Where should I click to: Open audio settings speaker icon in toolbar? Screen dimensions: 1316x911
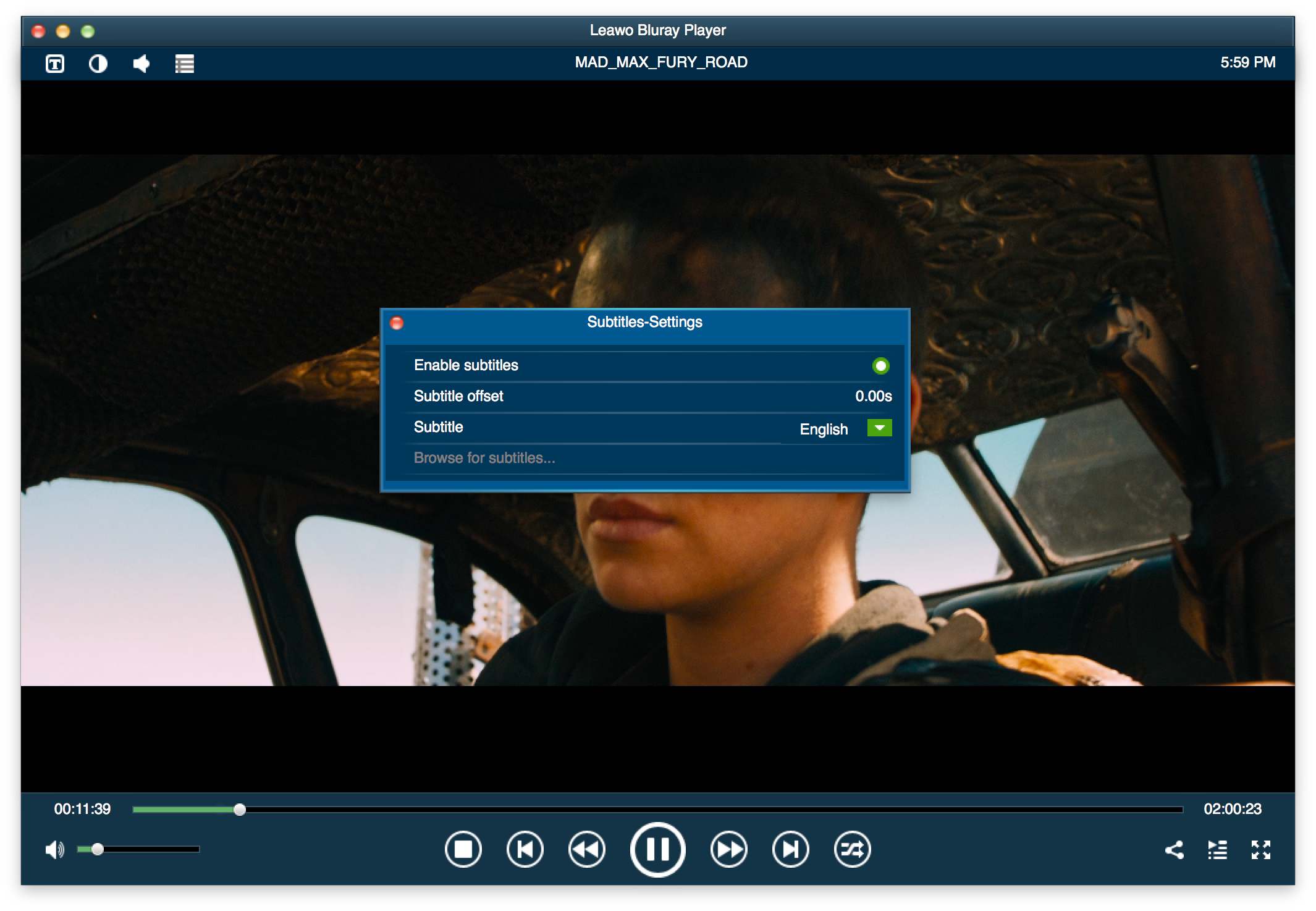141,64
